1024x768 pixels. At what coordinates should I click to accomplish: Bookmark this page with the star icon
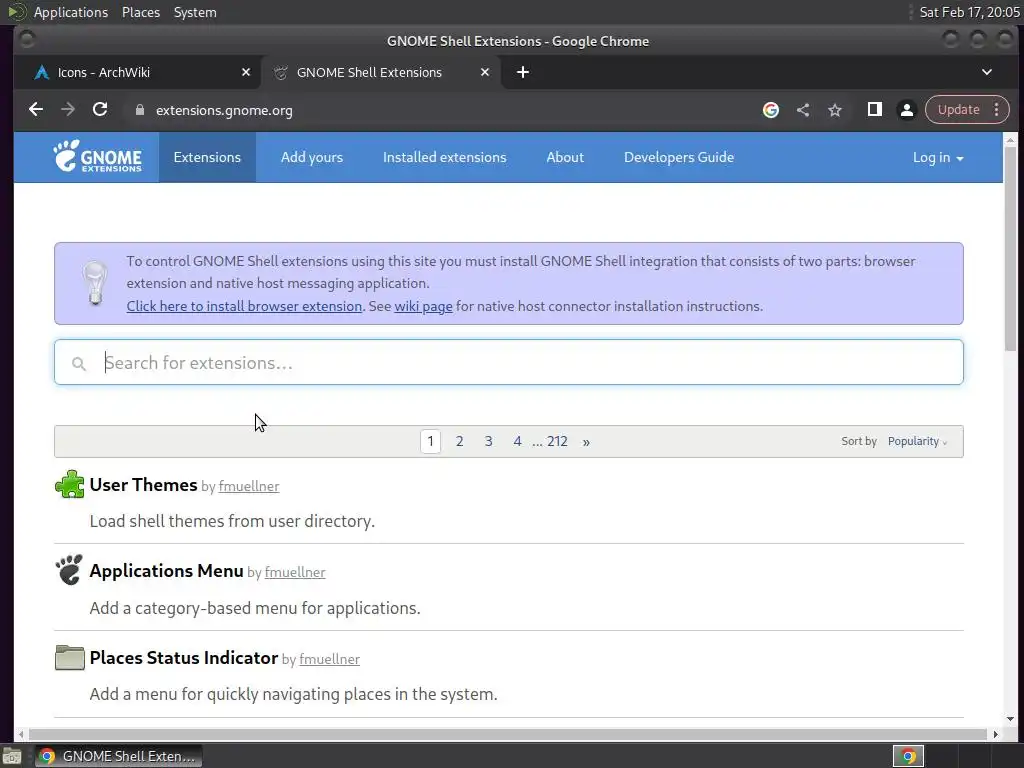coord(835,110)
